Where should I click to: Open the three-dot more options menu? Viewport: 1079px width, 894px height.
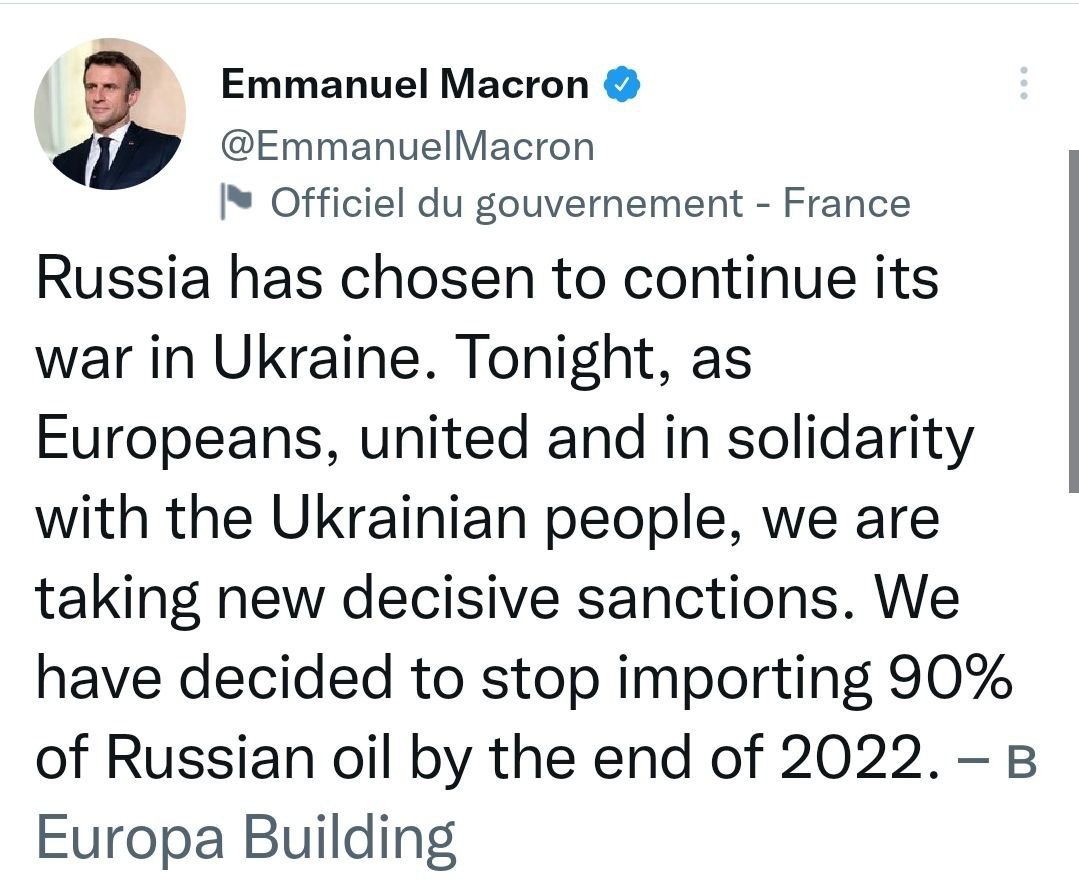tap(1024, 83)
